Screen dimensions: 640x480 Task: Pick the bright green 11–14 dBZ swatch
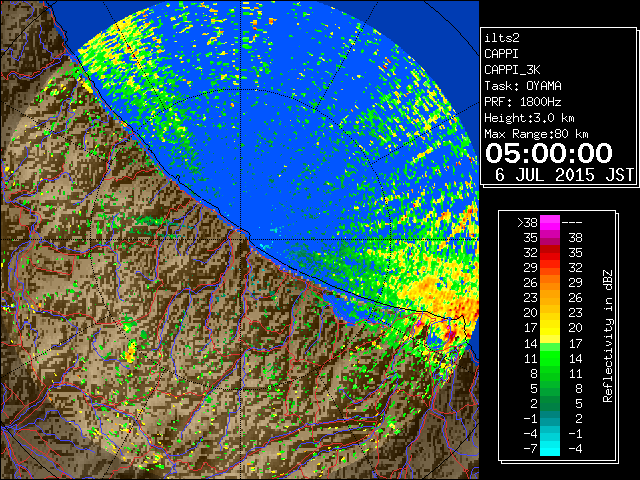[550, 358]
